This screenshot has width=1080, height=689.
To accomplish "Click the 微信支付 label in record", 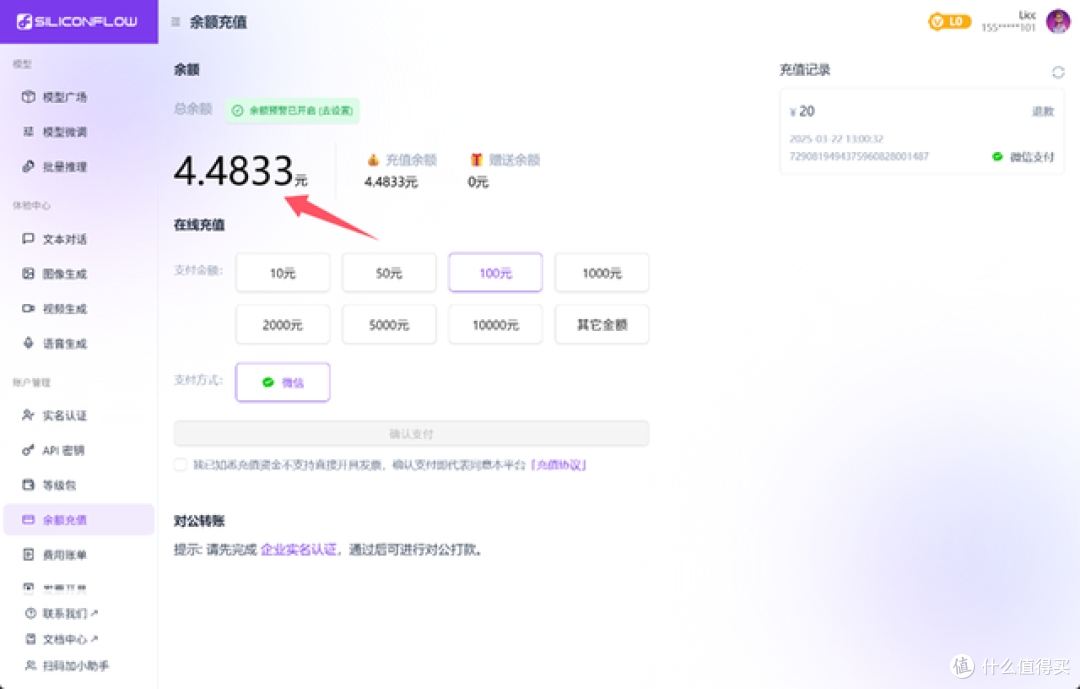I will pyautogui.click(x=1032, y=156).
